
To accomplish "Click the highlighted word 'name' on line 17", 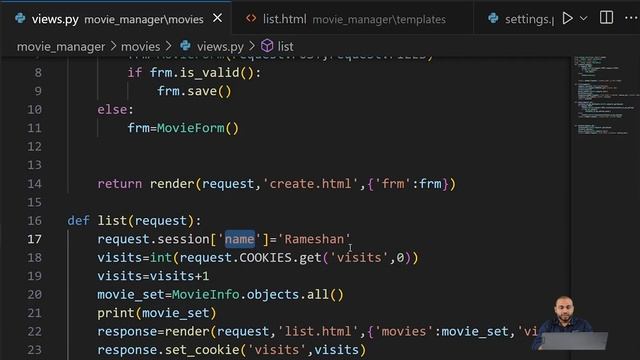I will pos(240,239).
